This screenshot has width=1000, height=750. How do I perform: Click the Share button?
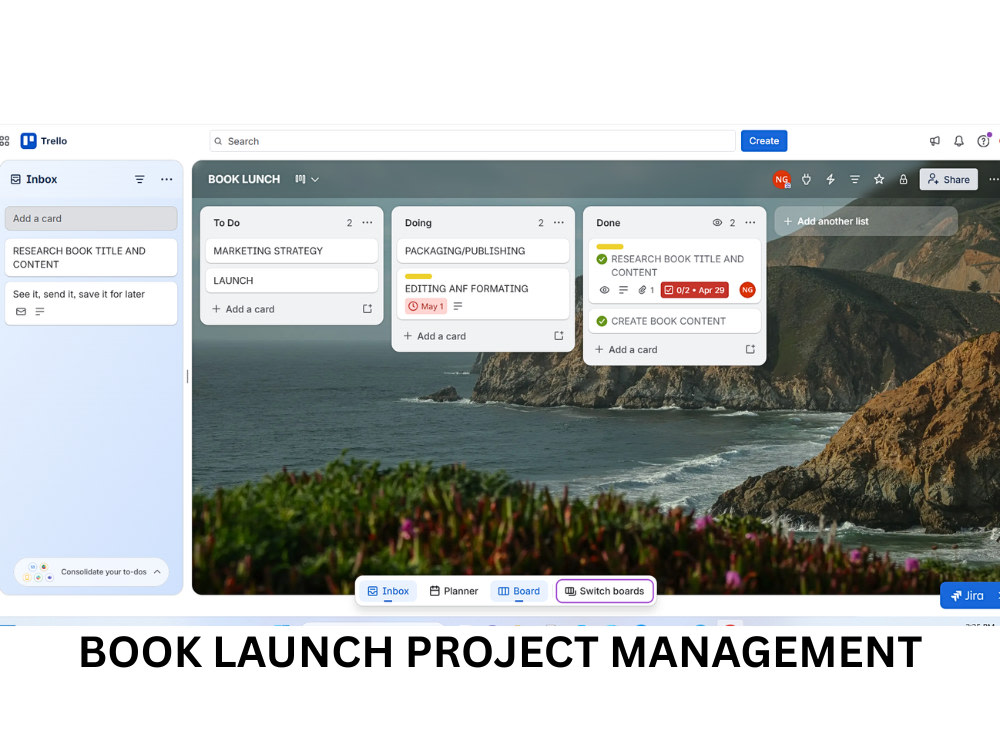pos(949,179)
